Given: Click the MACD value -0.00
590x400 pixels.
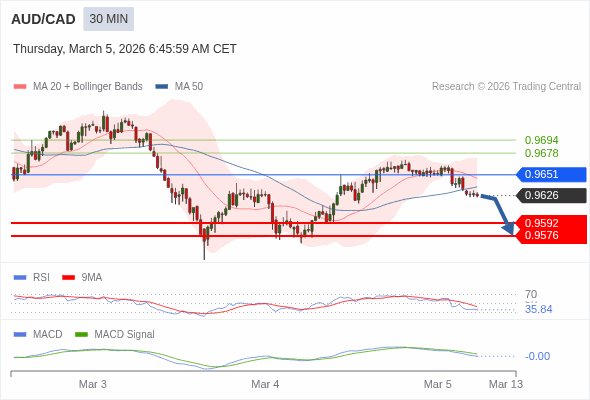Looking at the screenshot, I should (x=537, y=356).
